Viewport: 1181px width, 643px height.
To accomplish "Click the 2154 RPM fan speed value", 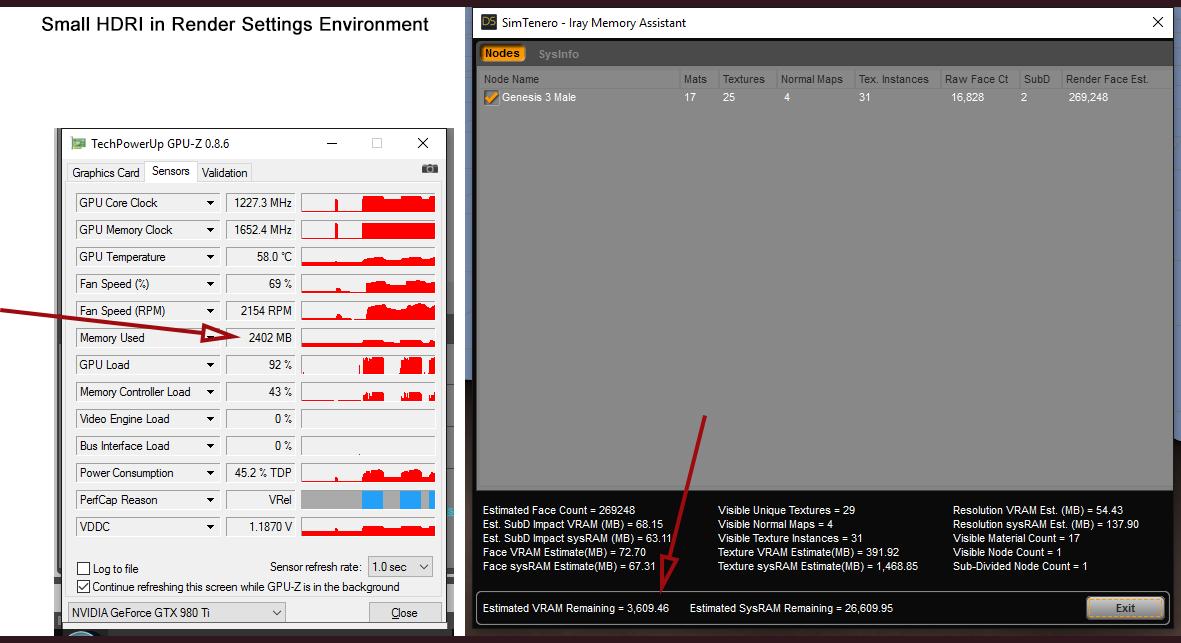I will click(261, 311).
